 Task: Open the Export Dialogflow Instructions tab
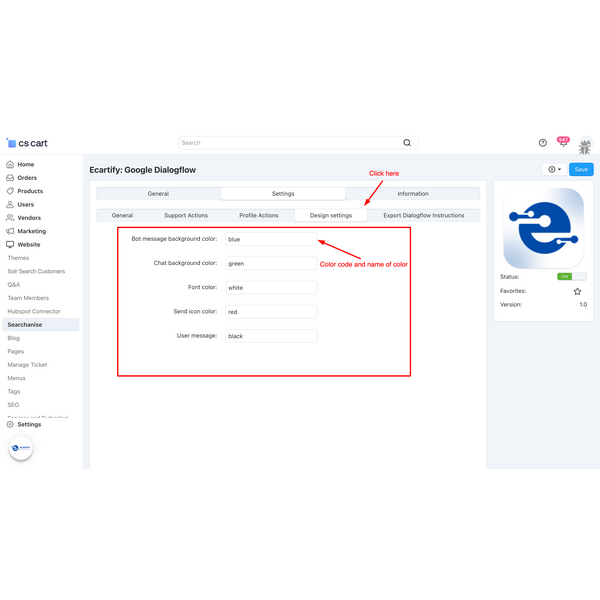(x=423, y=215)
